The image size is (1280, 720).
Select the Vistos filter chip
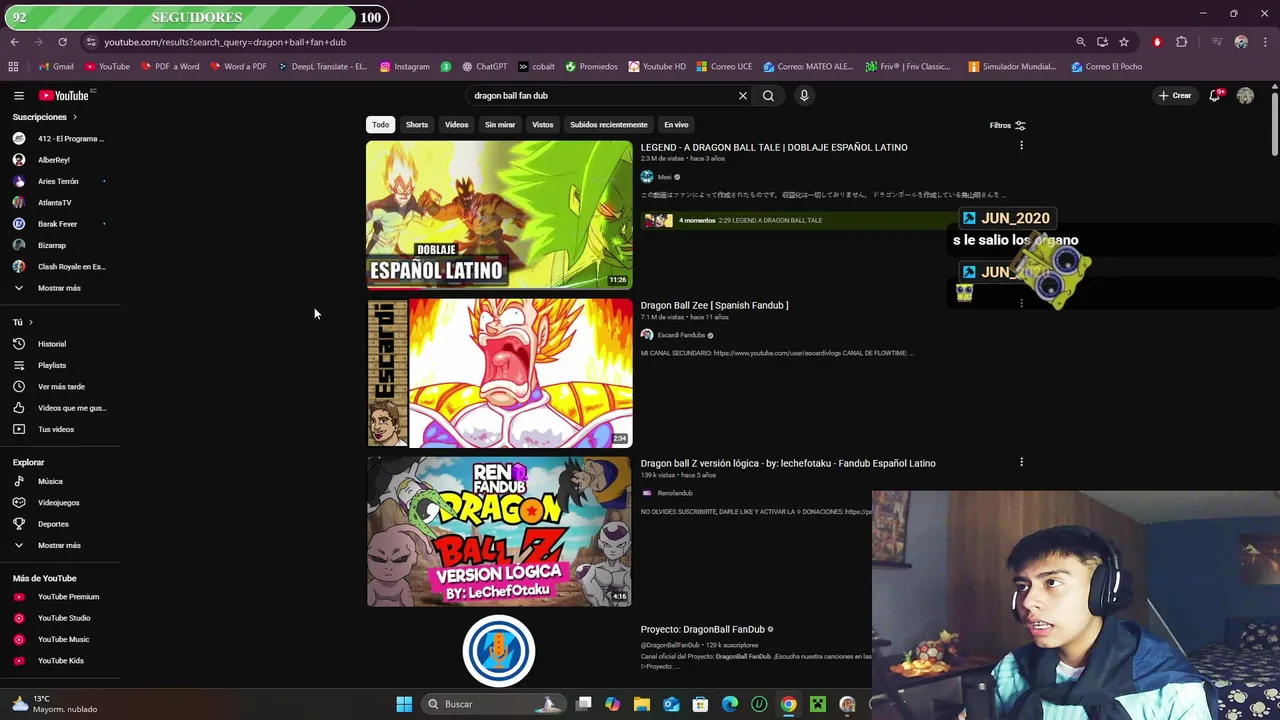[x=543, y=125]
